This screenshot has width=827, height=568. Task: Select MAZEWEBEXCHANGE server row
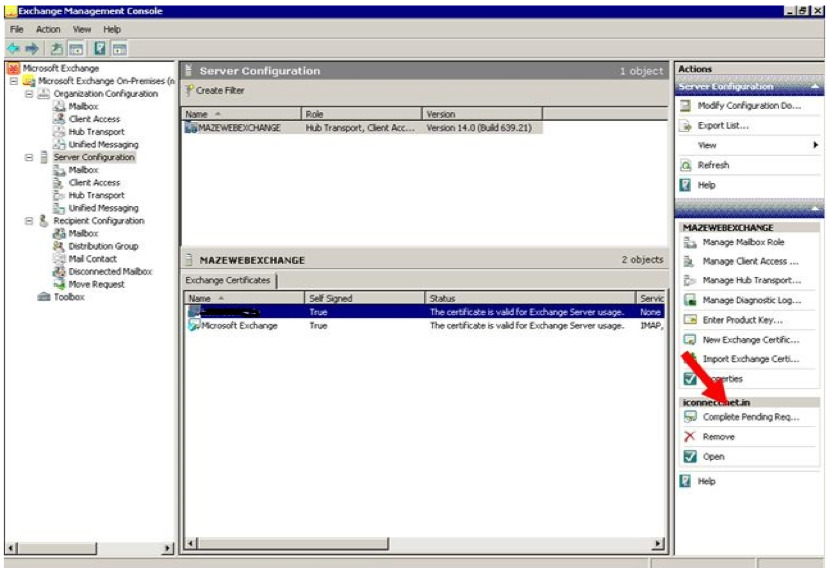tap(362, 128)
